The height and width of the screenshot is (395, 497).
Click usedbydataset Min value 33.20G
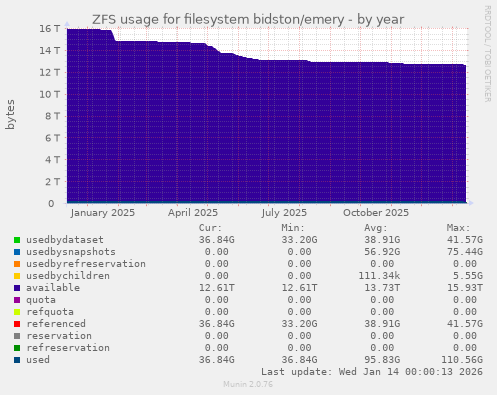(x=299, y=240)
